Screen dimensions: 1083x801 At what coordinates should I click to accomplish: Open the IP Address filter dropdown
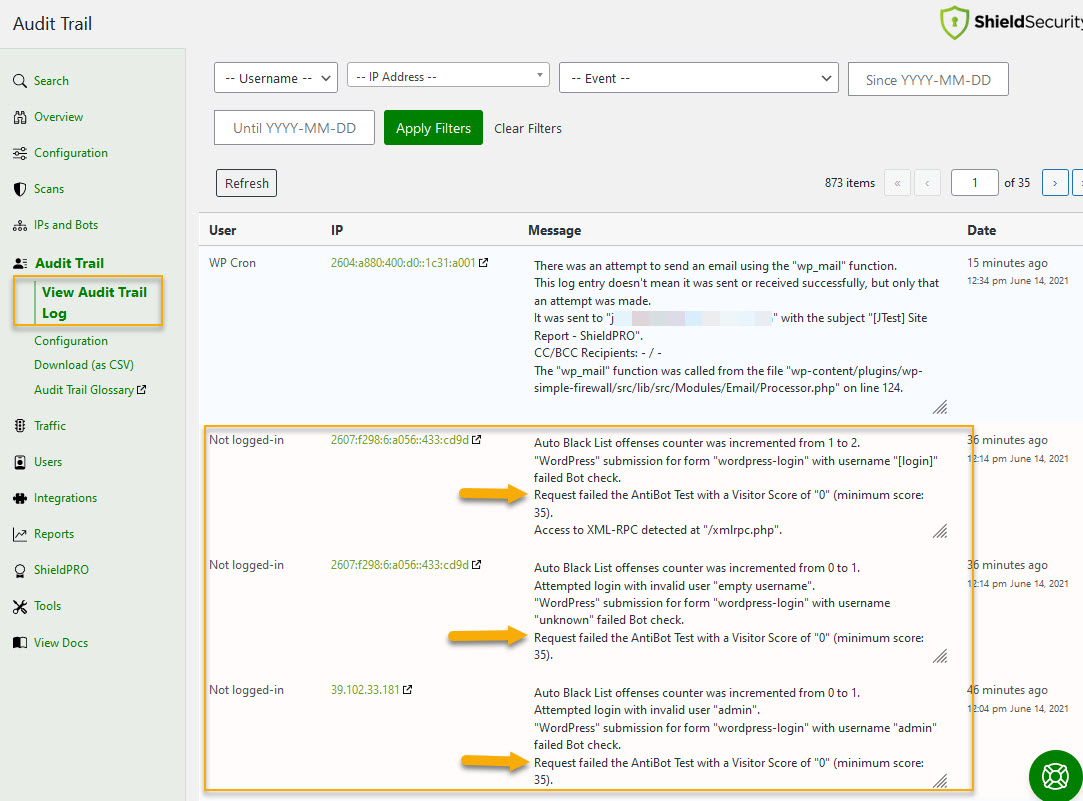[x=448, y=75]
